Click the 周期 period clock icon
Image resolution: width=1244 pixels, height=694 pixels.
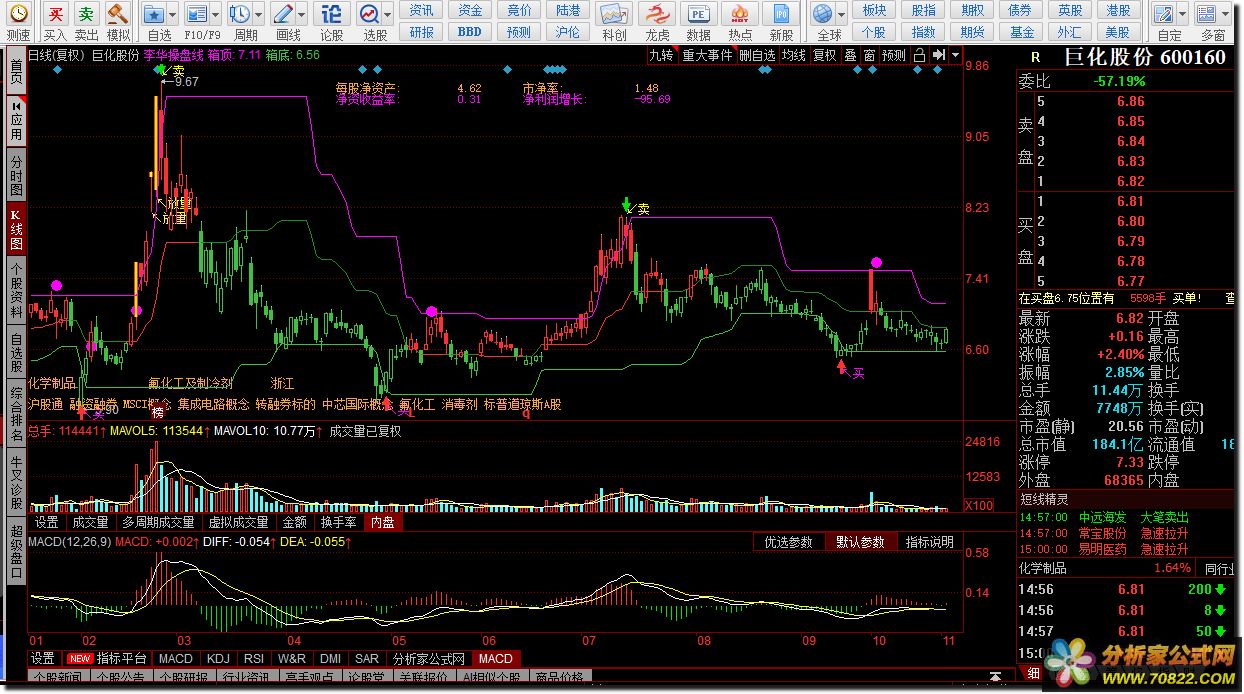(x=239, y=14)
